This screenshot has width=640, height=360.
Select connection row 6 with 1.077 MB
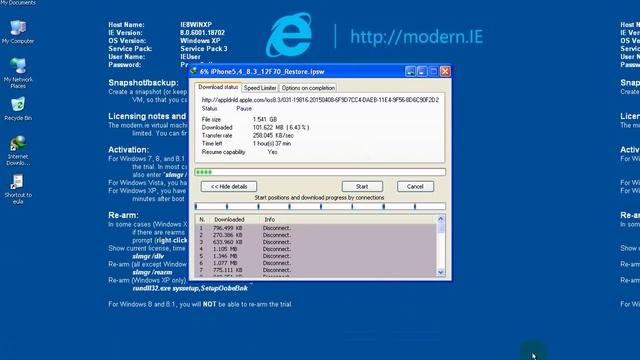(316, 263)
